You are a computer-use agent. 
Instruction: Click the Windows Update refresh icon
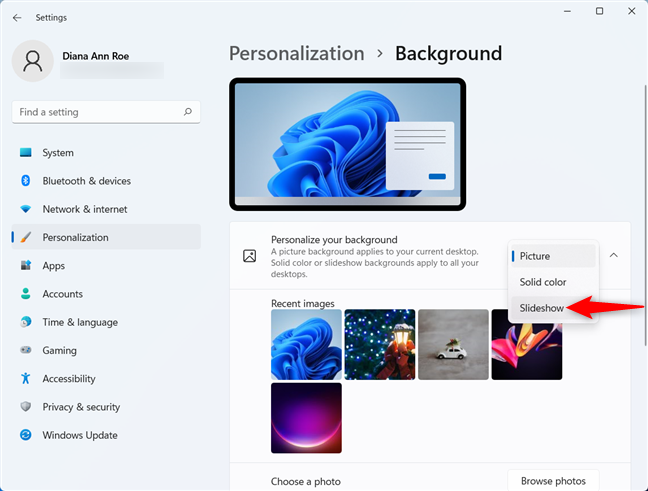26,435
